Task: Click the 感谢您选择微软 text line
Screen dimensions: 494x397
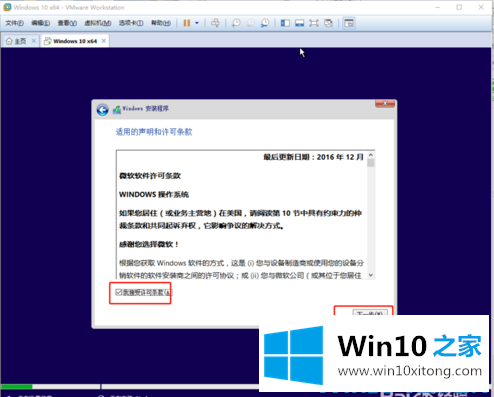Action: click(x=149, y=244)
